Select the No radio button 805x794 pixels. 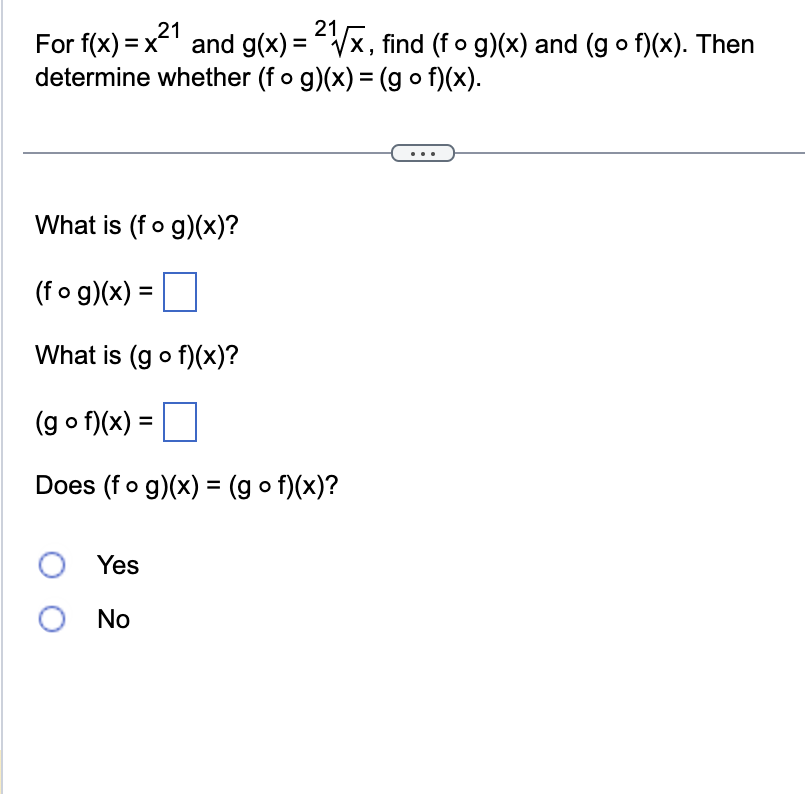52,619
